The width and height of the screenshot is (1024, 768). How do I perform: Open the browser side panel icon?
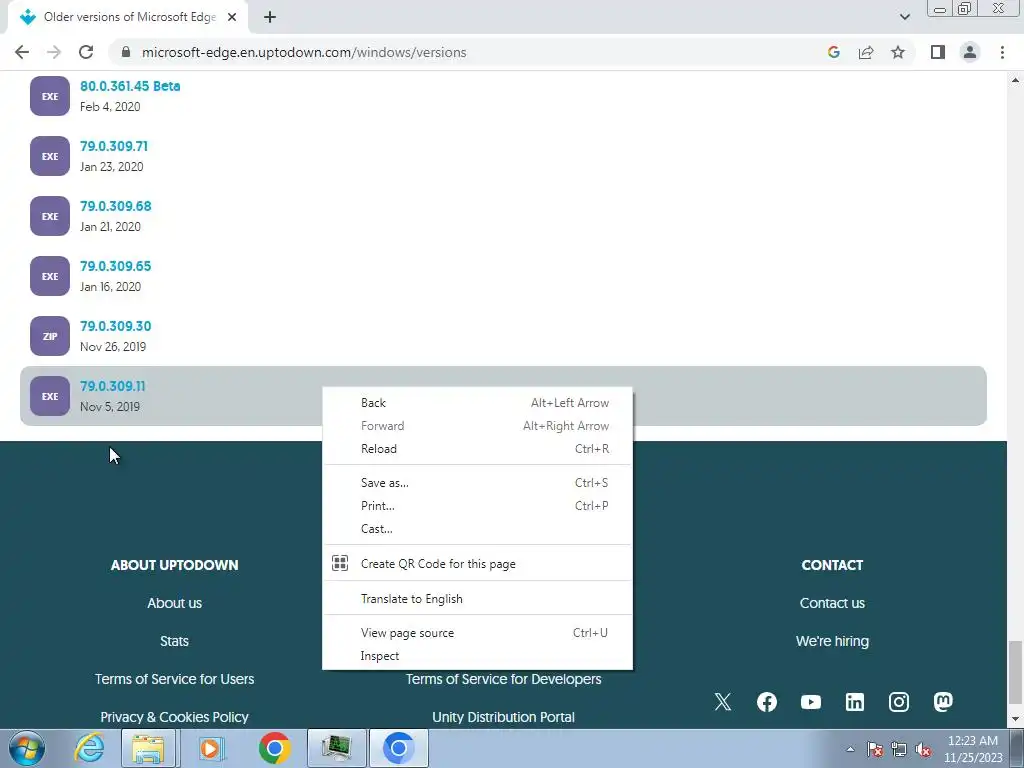click(938, 52)
